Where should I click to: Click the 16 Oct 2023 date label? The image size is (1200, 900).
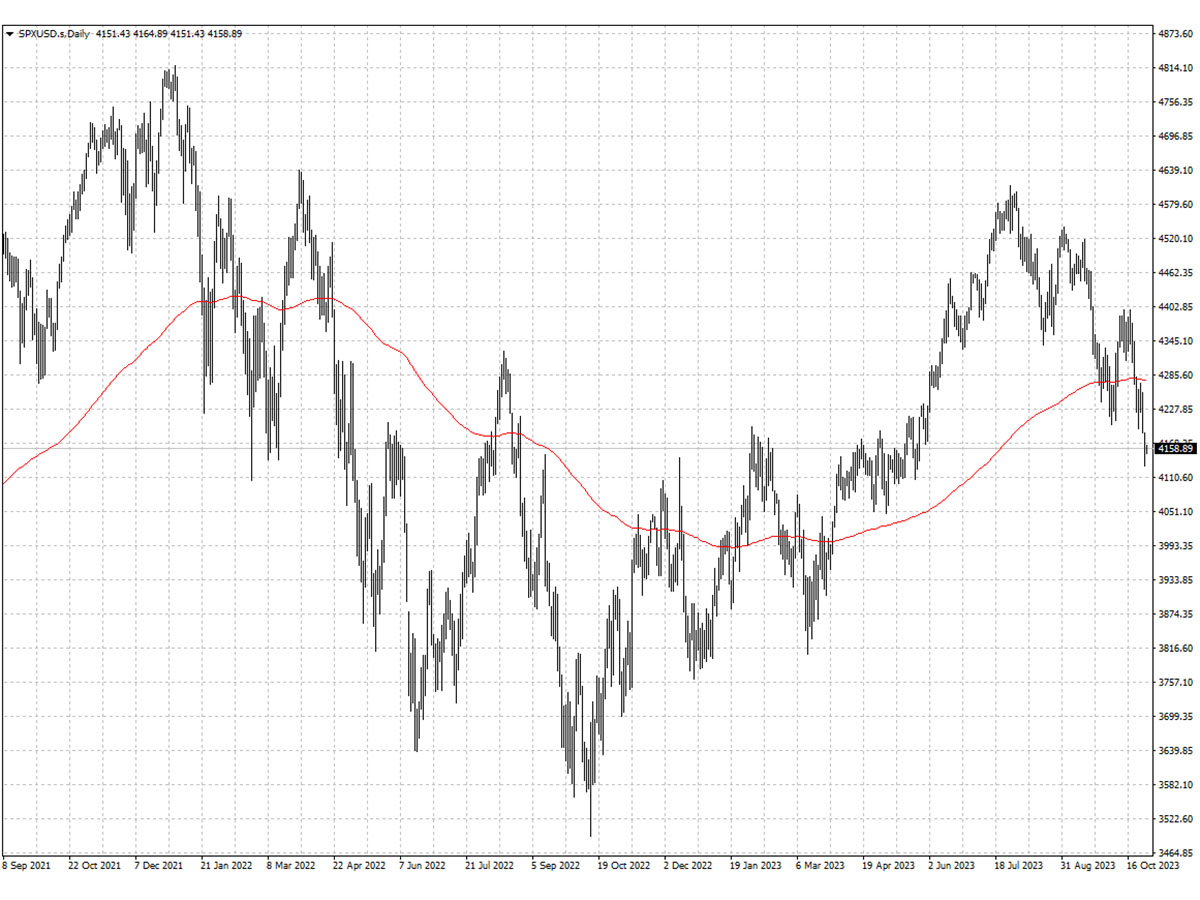click(1152, 864)
